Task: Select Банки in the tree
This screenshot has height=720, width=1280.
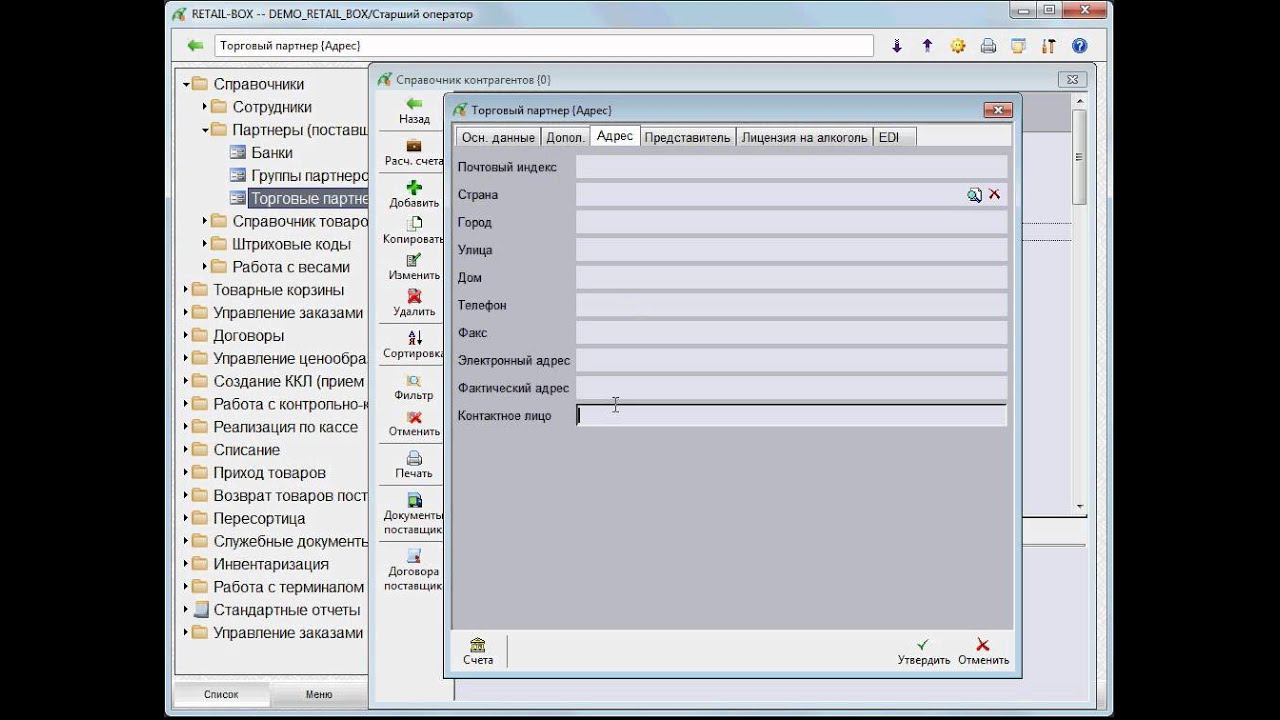Action: coord(271,153)
